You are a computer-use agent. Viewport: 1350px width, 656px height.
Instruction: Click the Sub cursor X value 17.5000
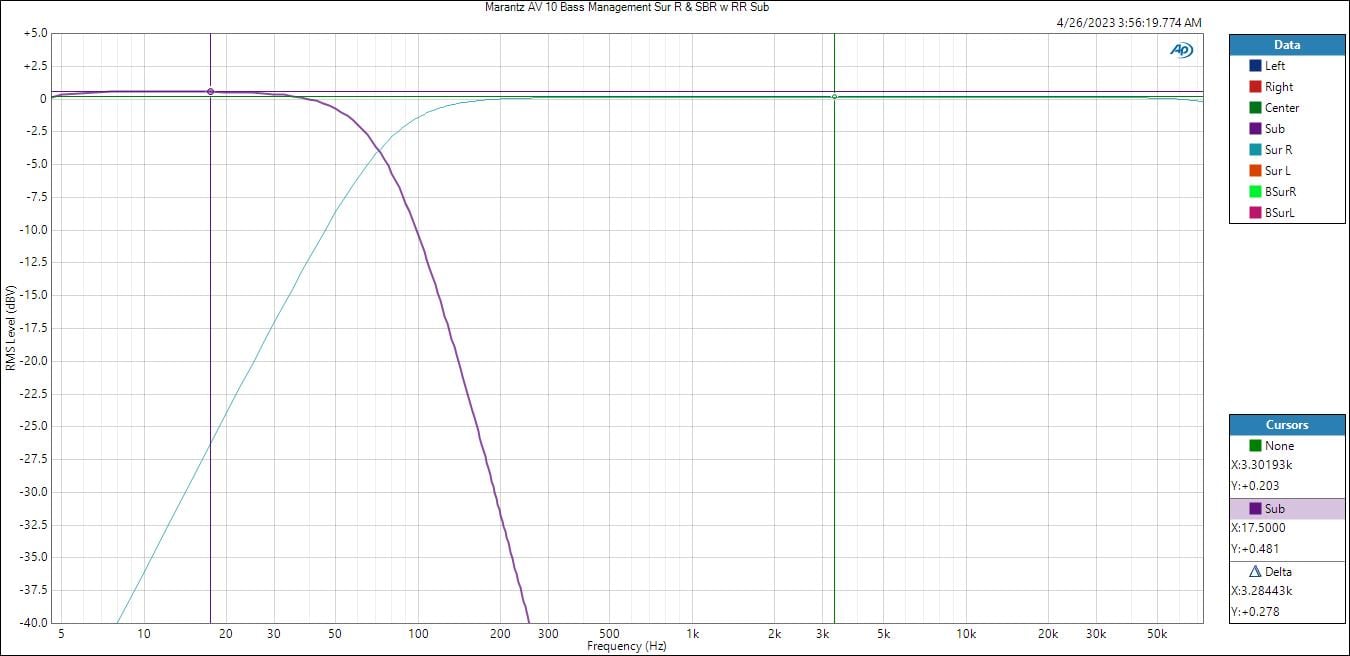pos(1257,528)
